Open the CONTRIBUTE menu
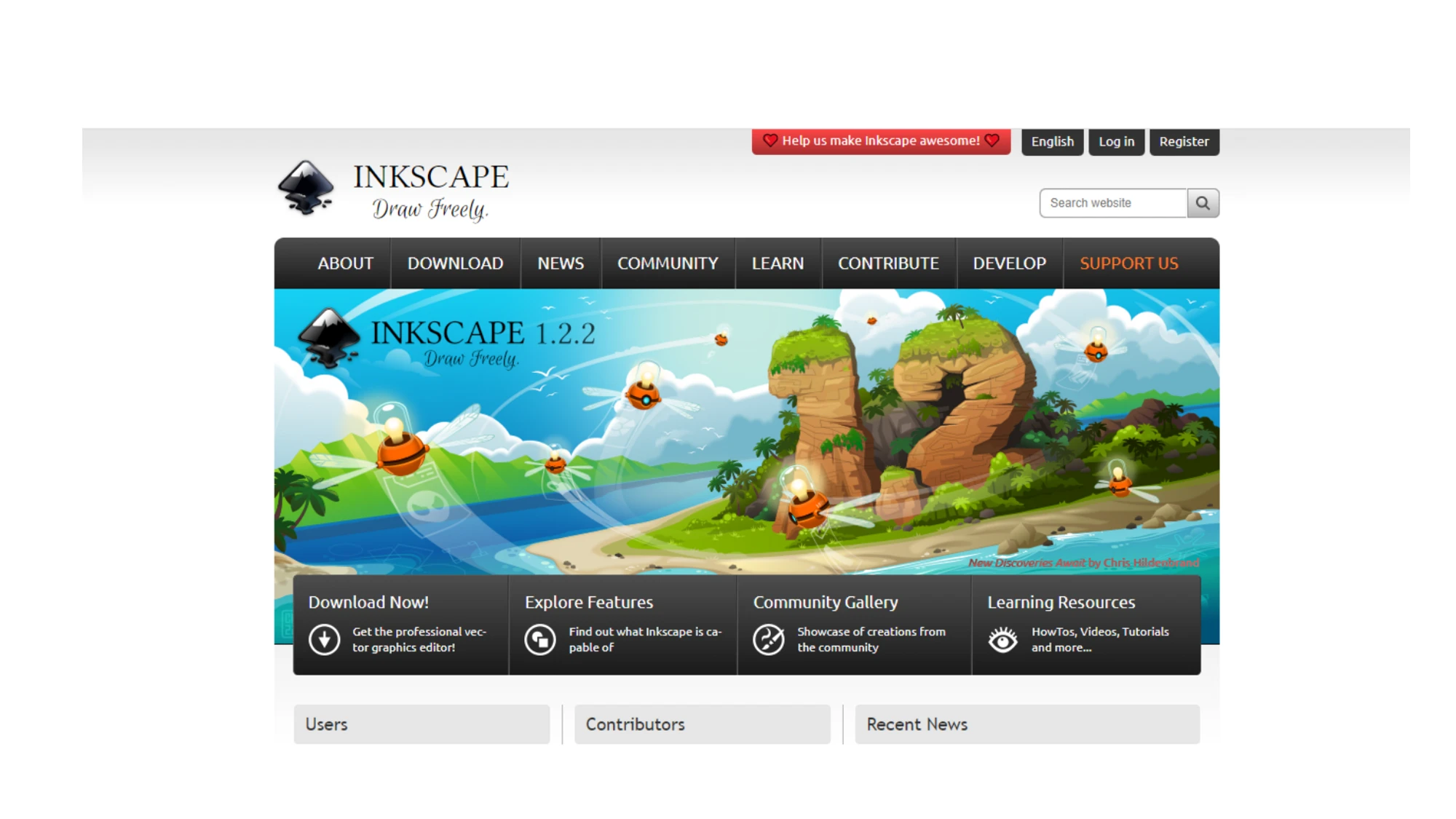Image resolution: width=1456 pixels, height=819 pixels. [x=888, y=264]
